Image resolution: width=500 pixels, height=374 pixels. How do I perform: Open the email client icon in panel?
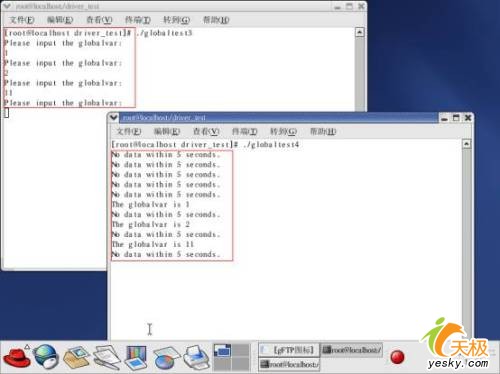(x=77, y=357)
